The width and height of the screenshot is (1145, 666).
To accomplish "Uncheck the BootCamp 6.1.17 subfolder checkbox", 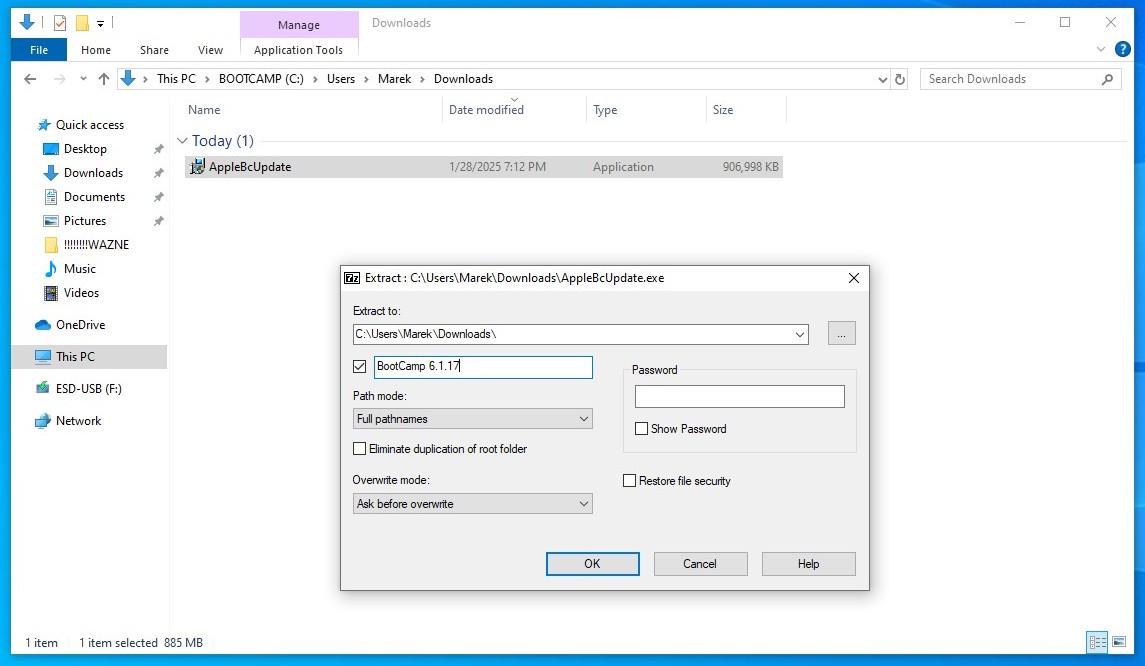I will click(x=359, y=367).
